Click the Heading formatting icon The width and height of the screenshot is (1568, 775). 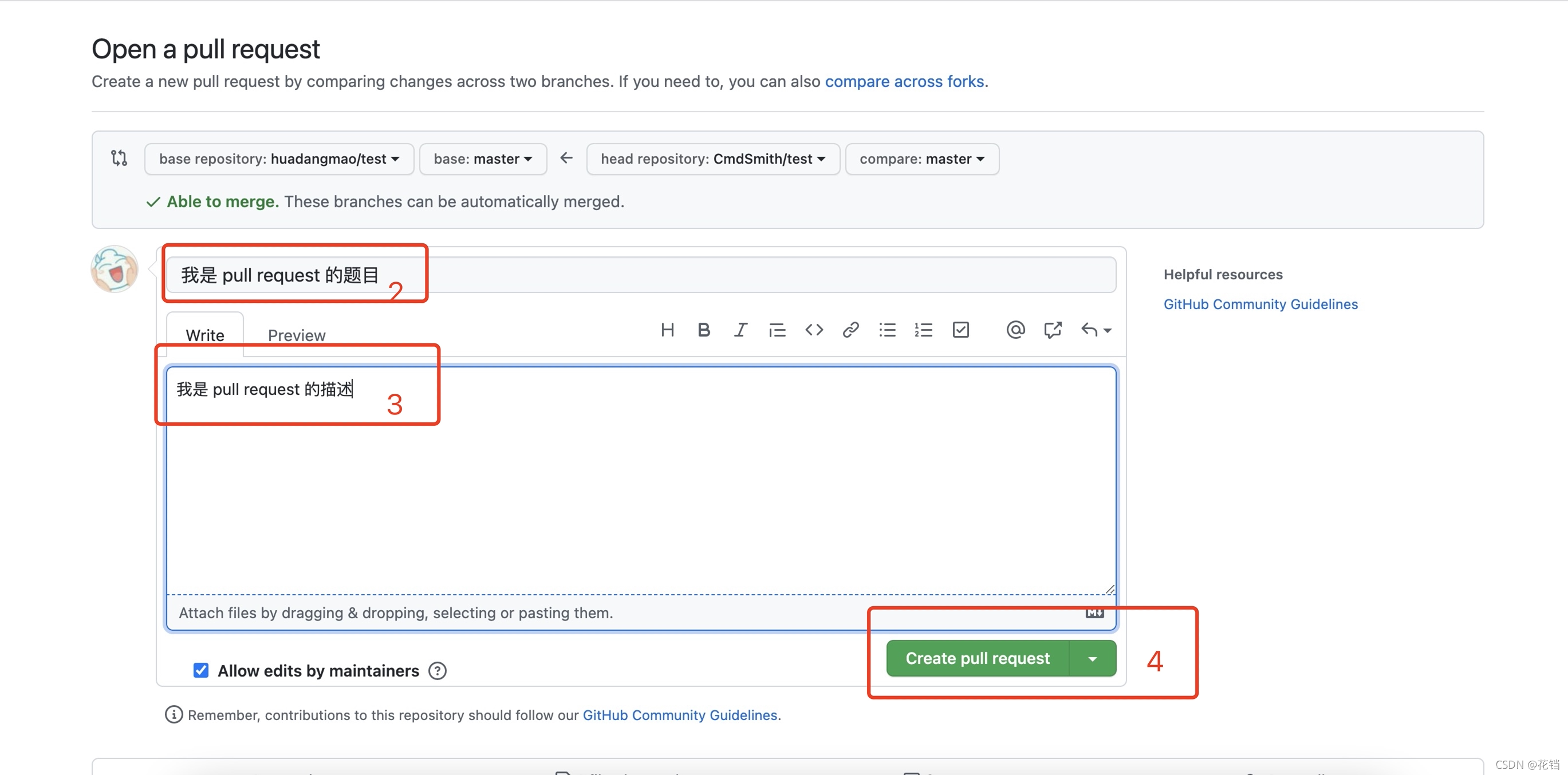667,330
